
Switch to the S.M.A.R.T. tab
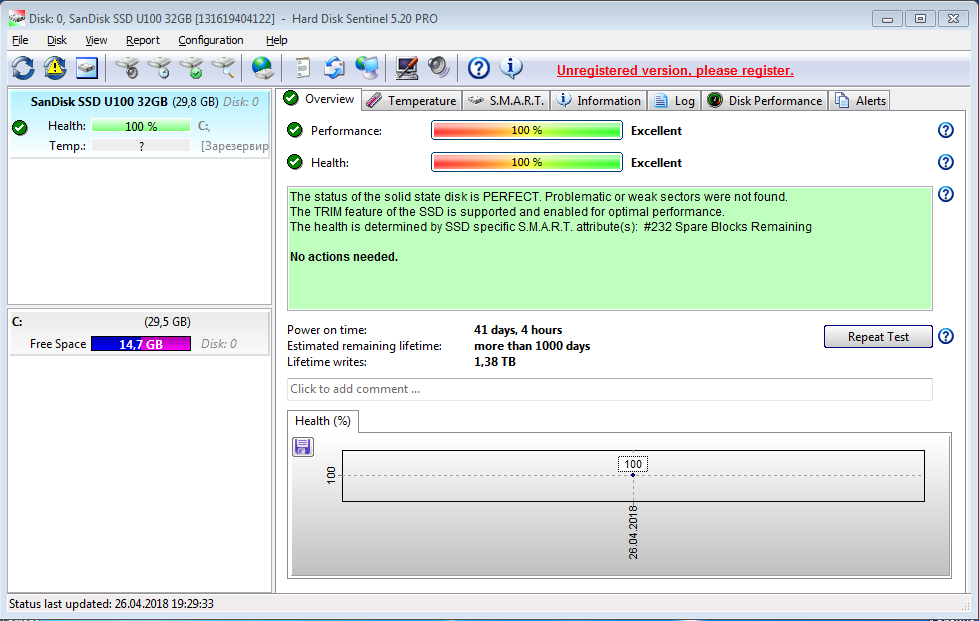tap(506, 100)
